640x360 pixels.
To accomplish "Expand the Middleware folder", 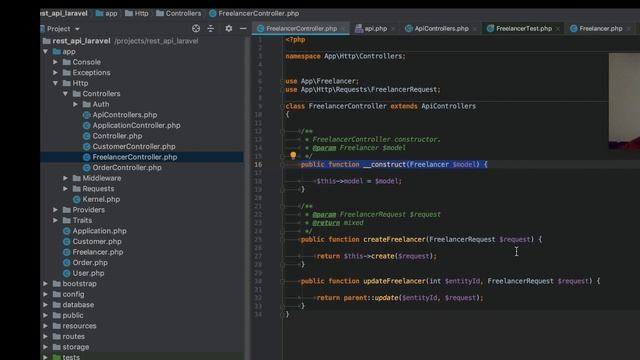I will point(65,178).
